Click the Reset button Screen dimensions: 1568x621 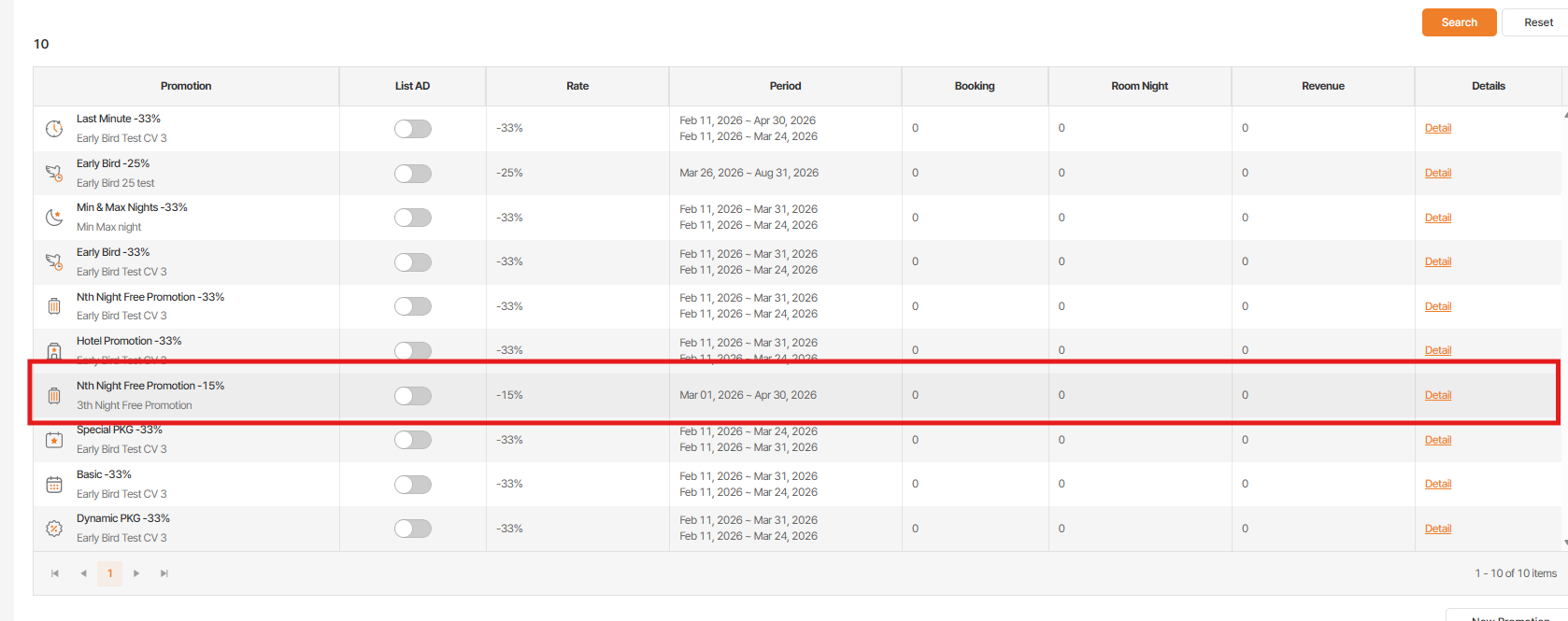click(1537, 22)
